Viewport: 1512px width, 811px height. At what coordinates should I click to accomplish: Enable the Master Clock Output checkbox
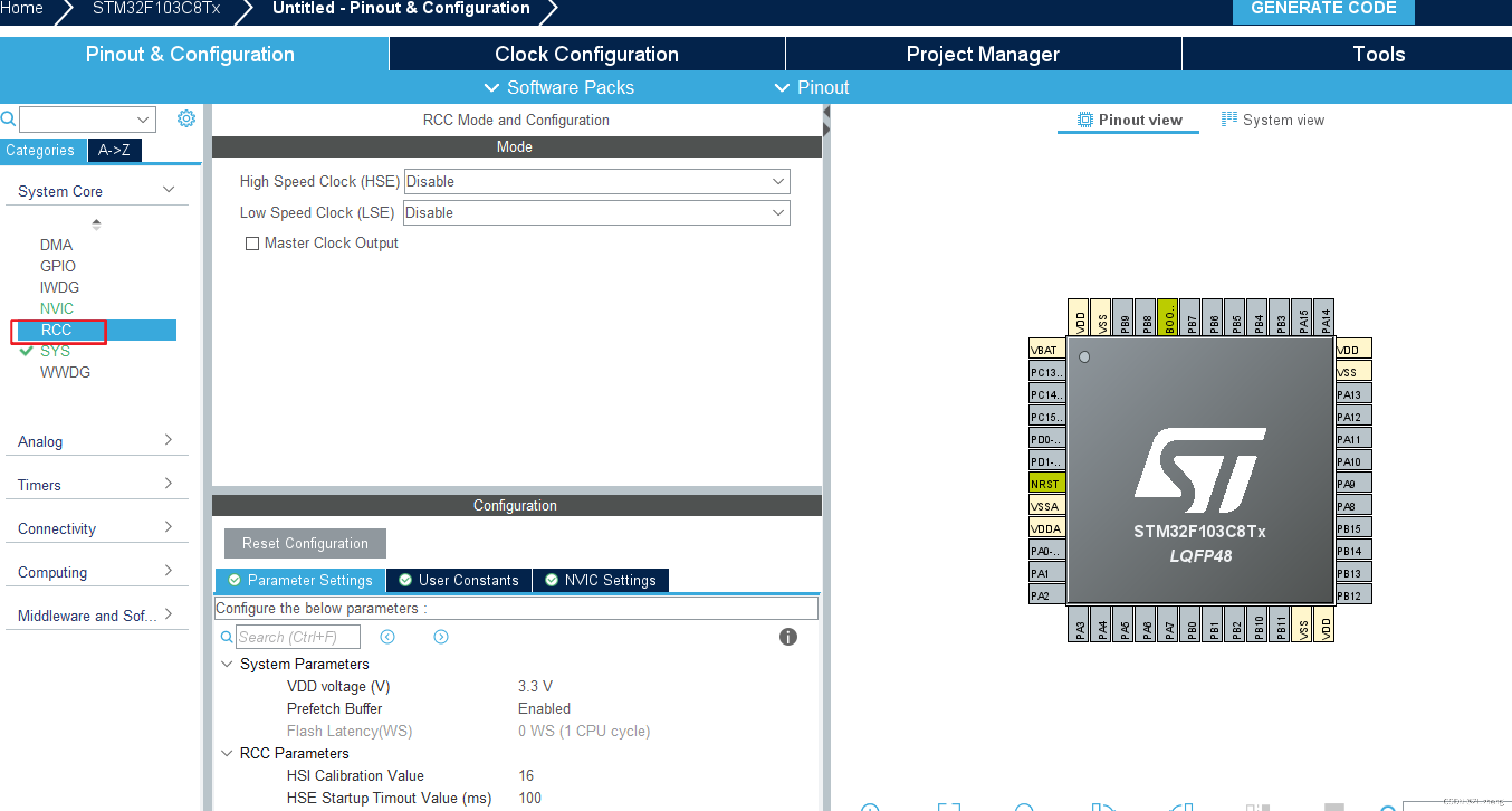click(x=252, y=243)
